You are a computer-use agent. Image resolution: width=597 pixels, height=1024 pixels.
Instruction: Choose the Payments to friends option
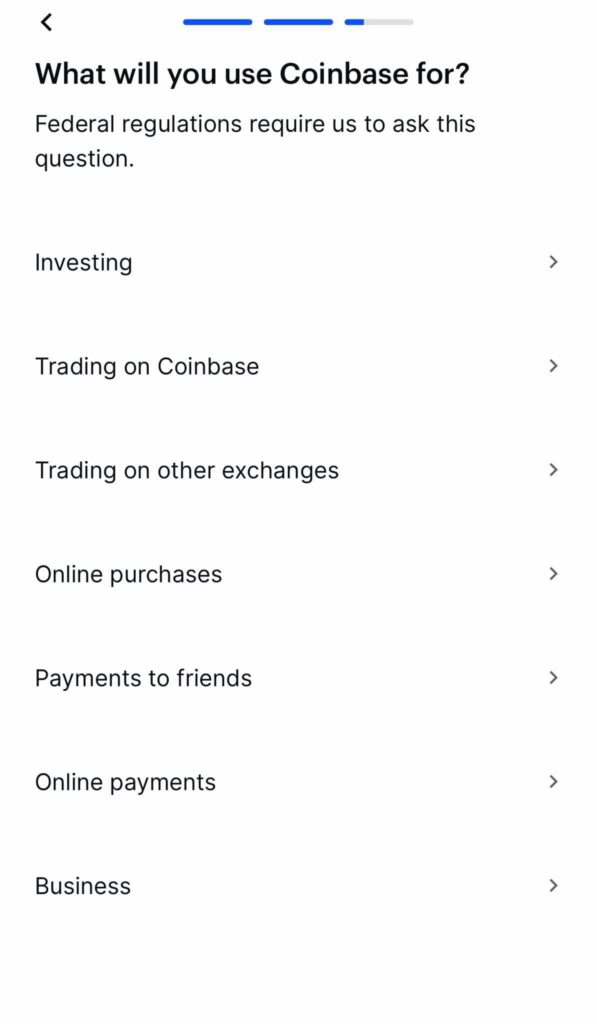[x=143, y=678]
